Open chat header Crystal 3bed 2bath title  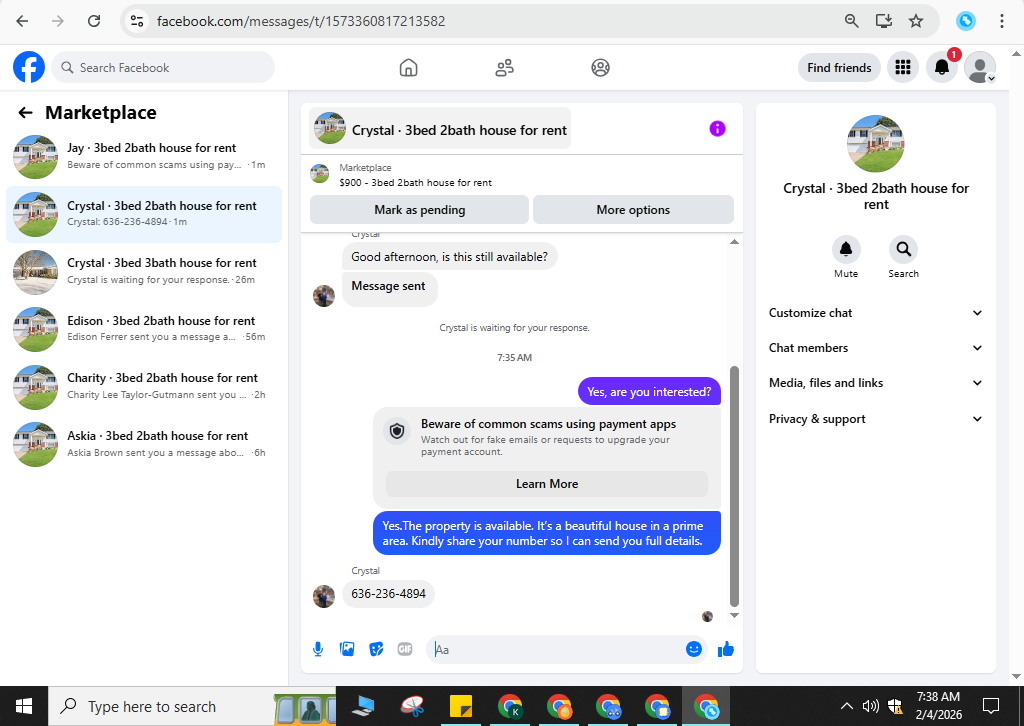pyautogui.click(x=440, y=129)
